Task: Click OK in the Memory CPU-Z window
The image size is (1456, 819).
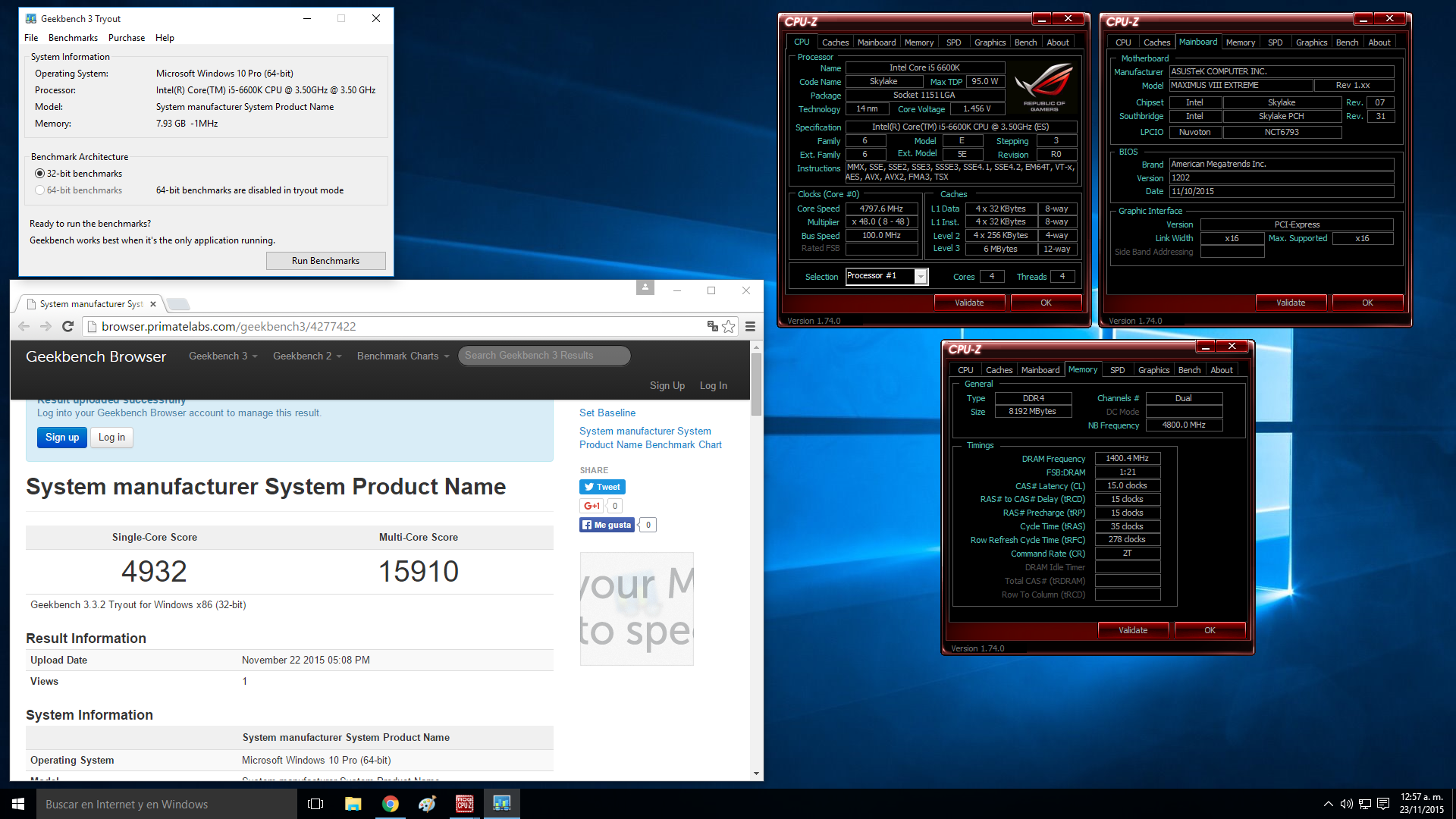Action: click(x=1210, y=630)
